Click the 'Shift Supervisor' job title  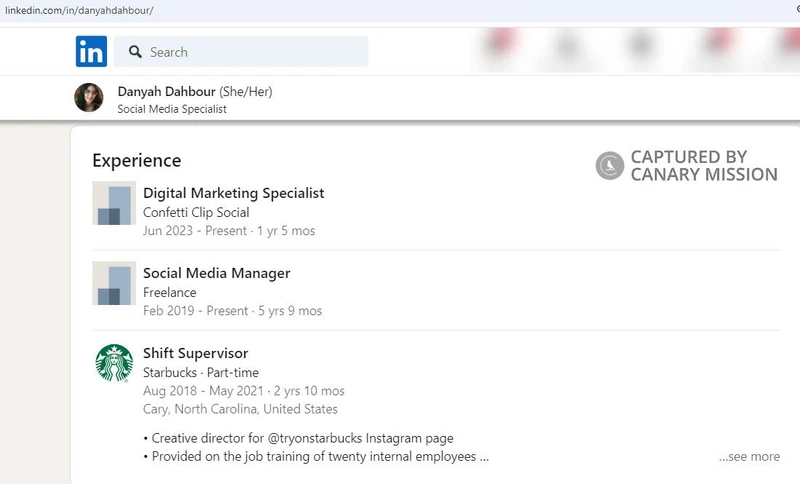coord(195,353)
